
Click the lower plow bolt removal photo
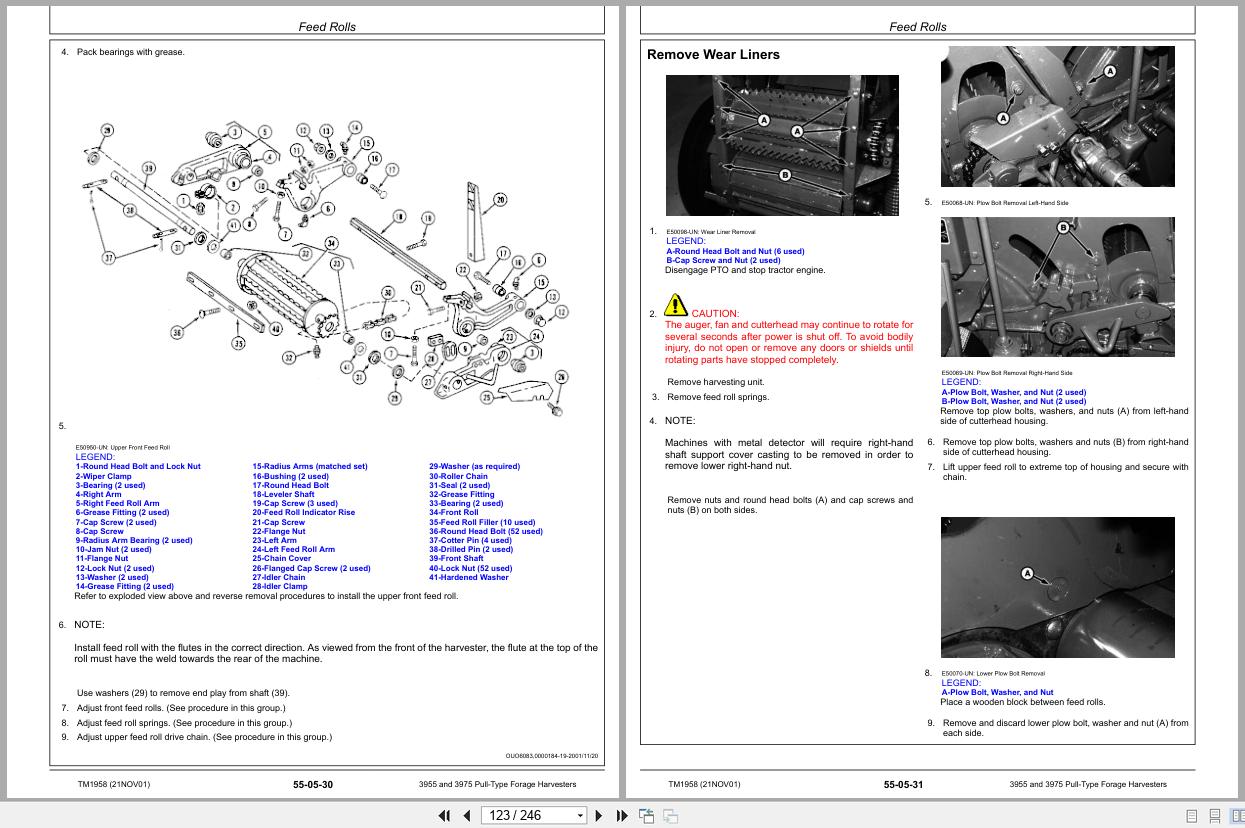[1057, 587]
